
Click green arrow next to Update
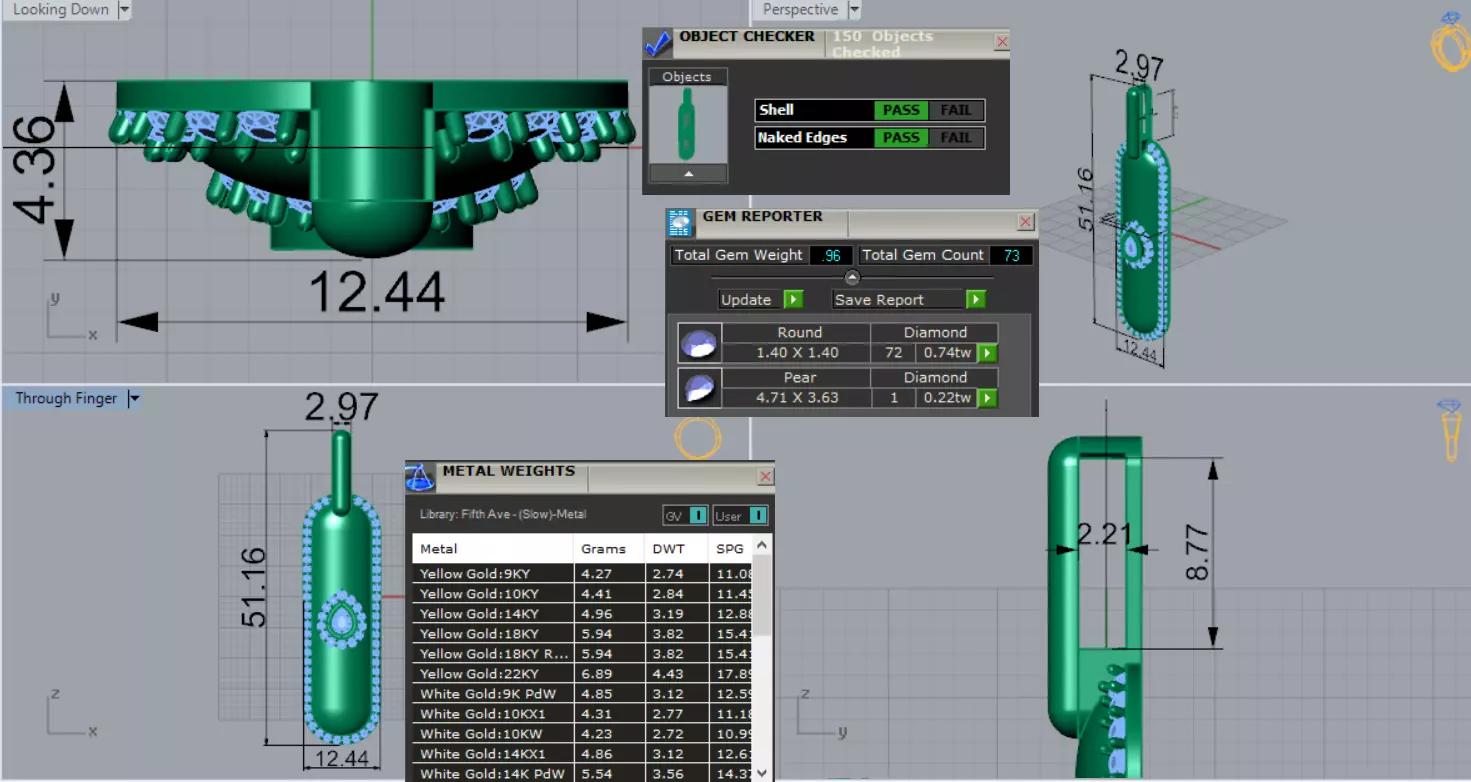[793, 299]
